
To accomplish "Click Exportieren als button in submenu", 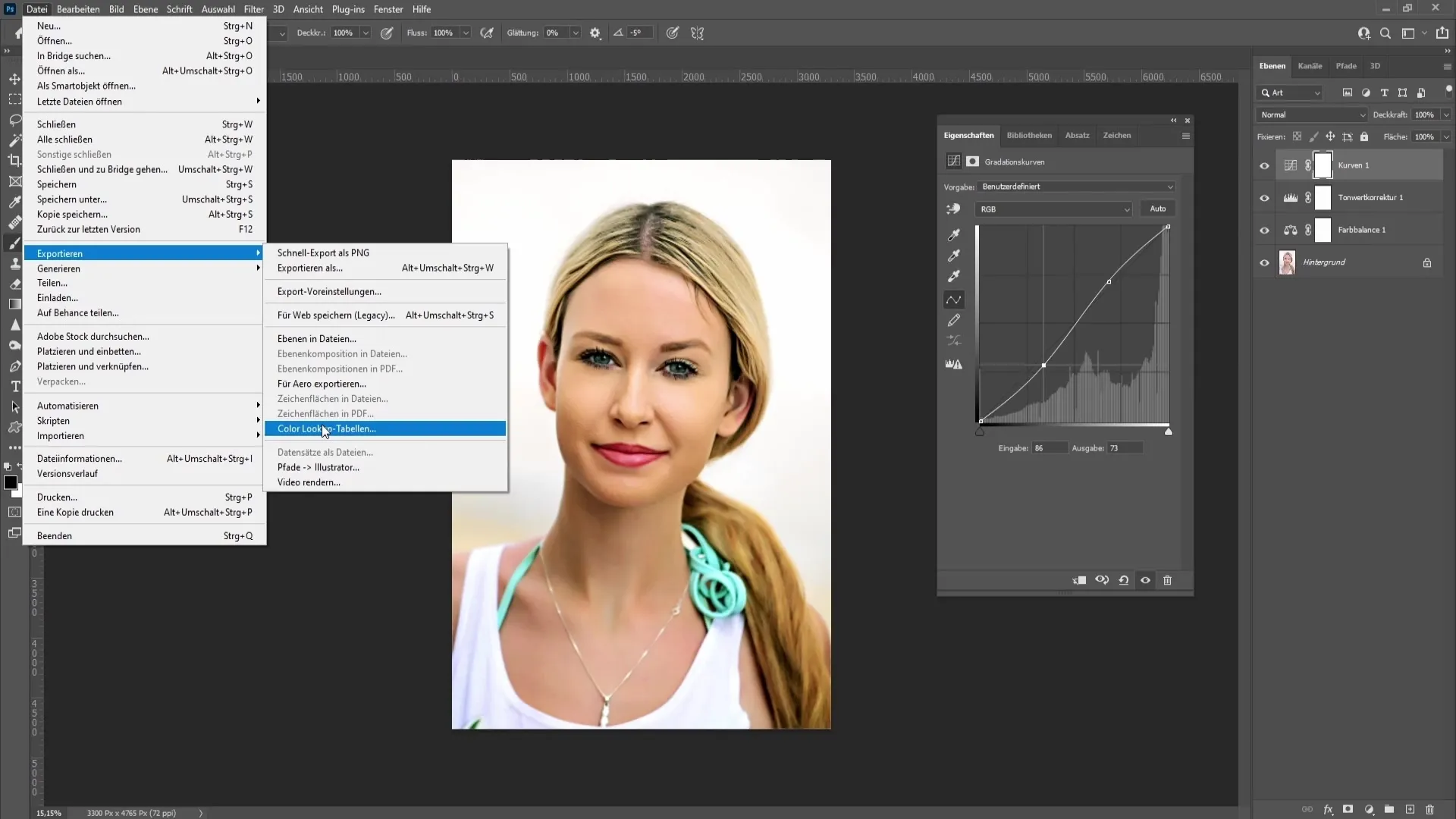I will 310,268.
